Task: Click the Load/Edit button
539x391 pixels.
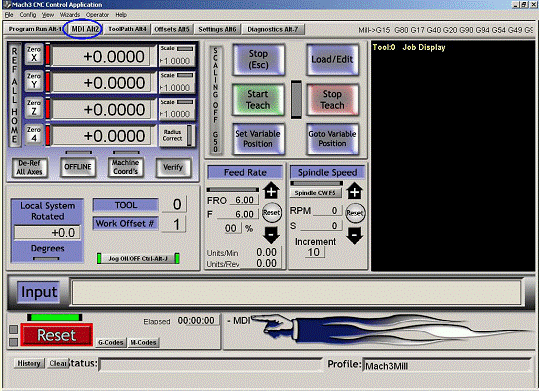Action: coord(332,59)
